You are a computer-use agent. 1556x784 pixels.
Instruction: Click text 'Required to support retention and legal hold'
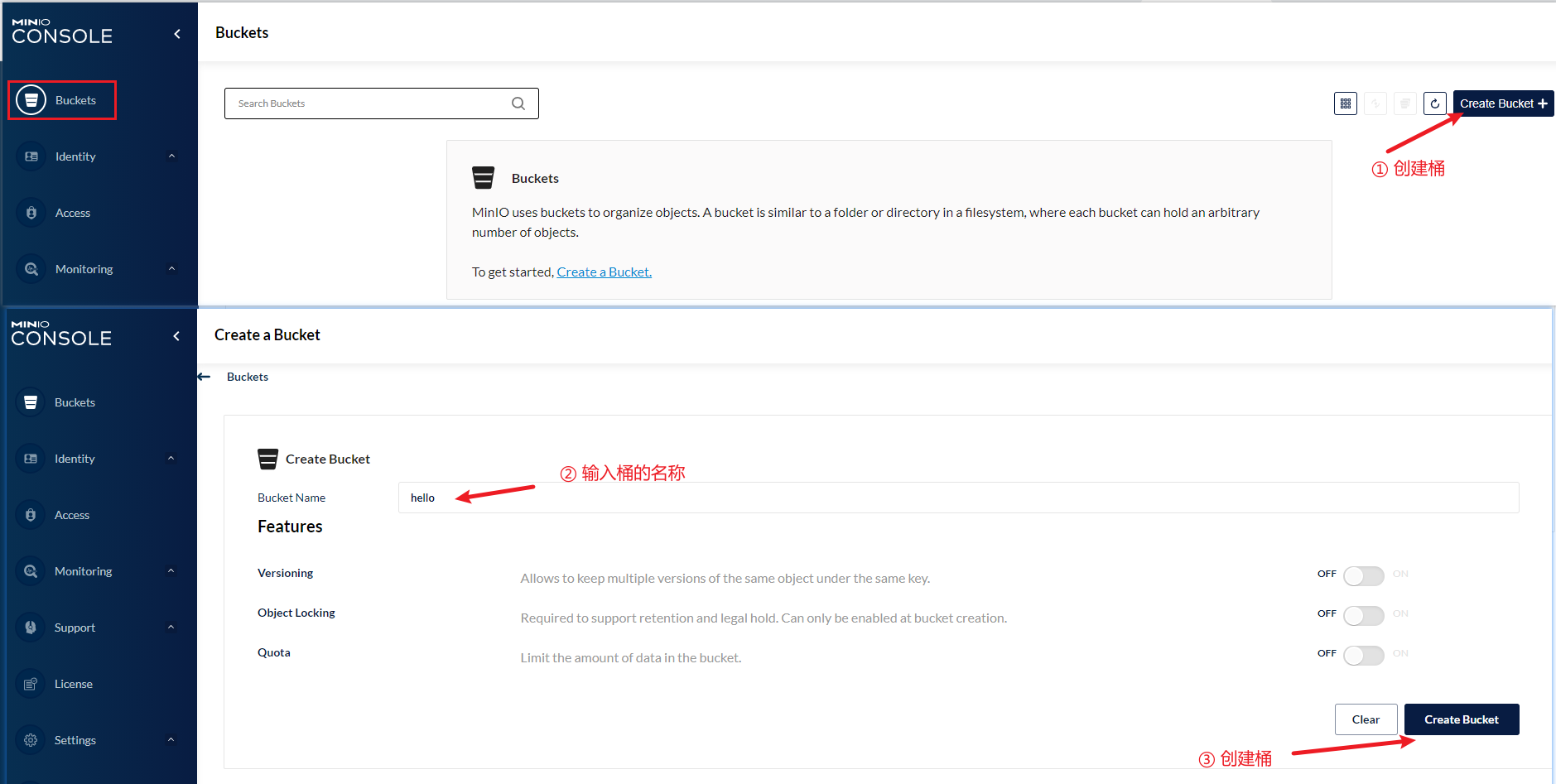[649, 618]
